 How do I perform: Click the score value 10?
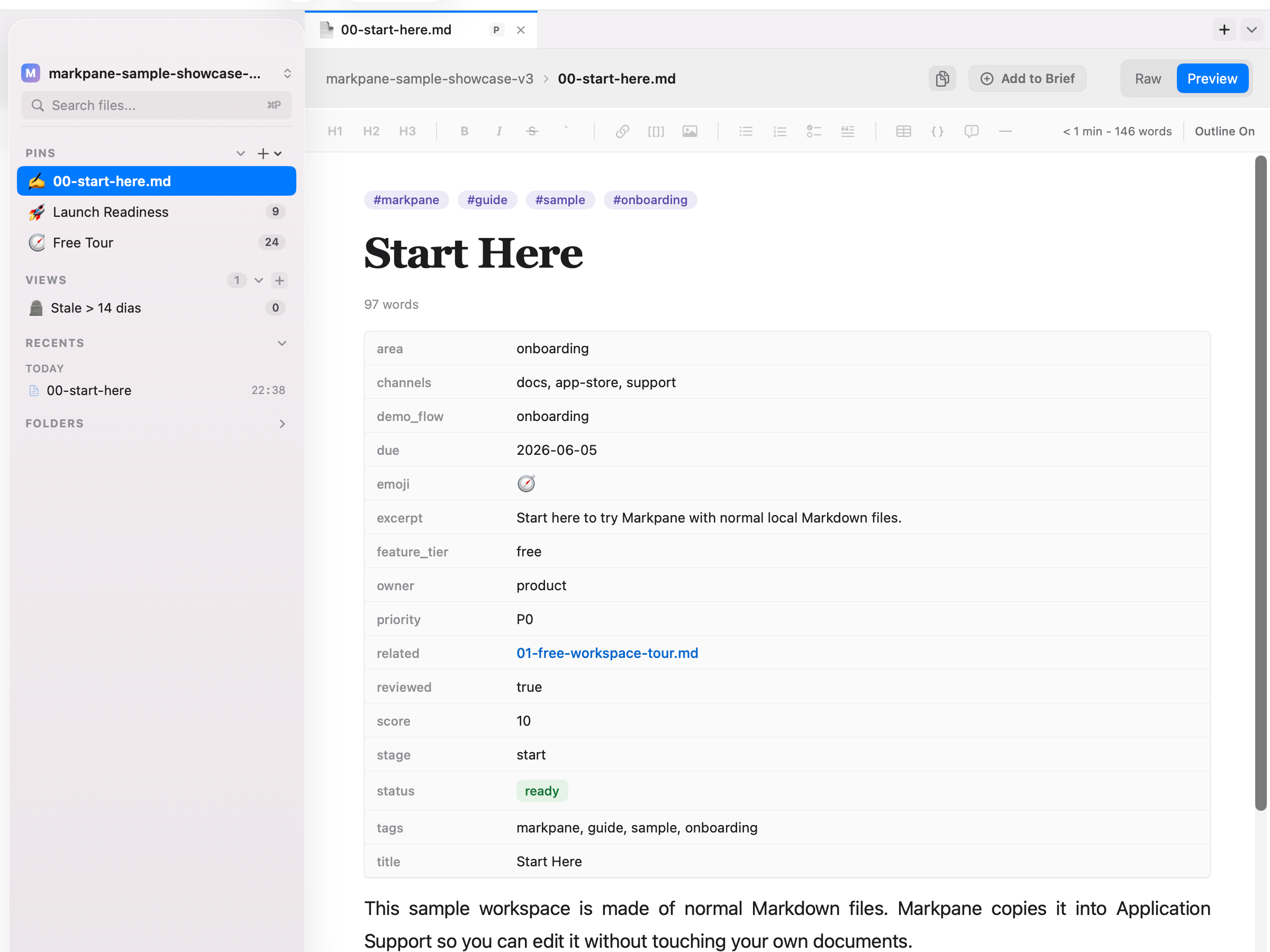[x=524, y=721]
